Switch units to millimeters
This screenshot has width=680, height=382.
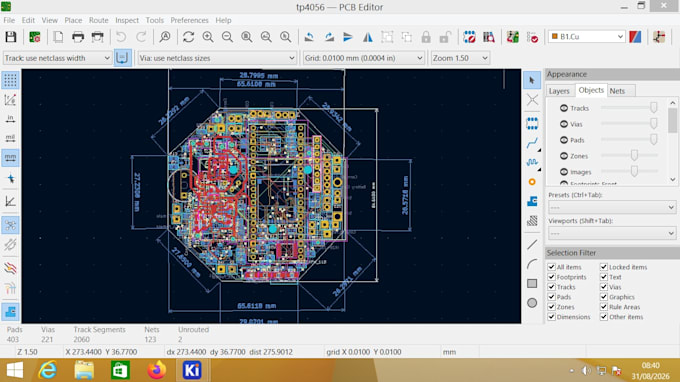tap(10, 157)
